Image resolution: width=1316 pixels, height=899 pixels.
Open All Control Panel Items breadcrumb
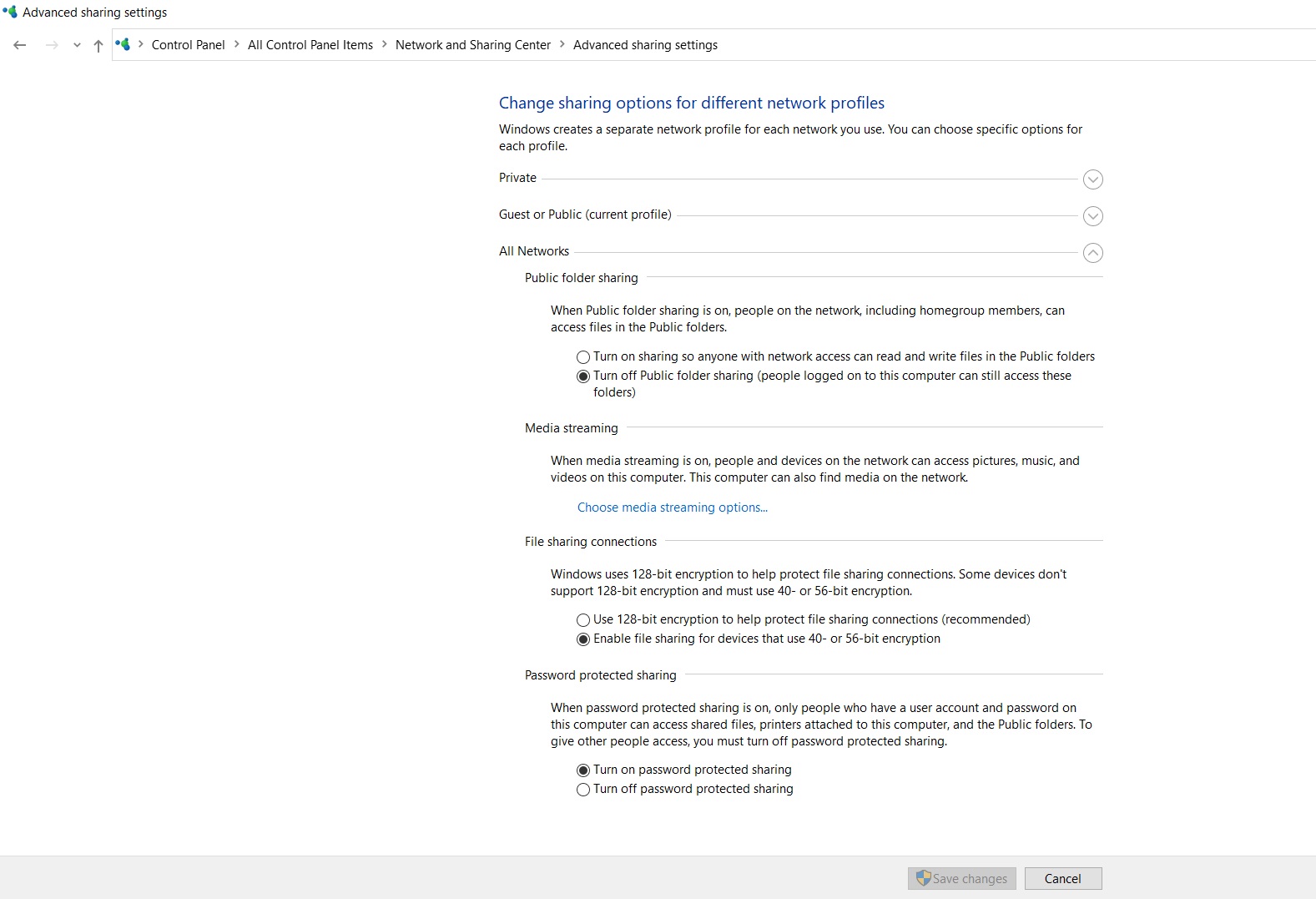(x=310, y=45)
